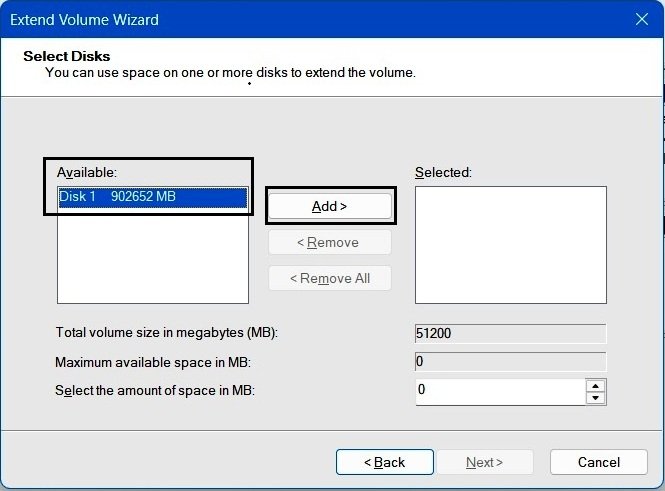Increase the space amount with the up arrow
Image resolution: width=665 pixels, height=491 pixels.
pos(595,386)
